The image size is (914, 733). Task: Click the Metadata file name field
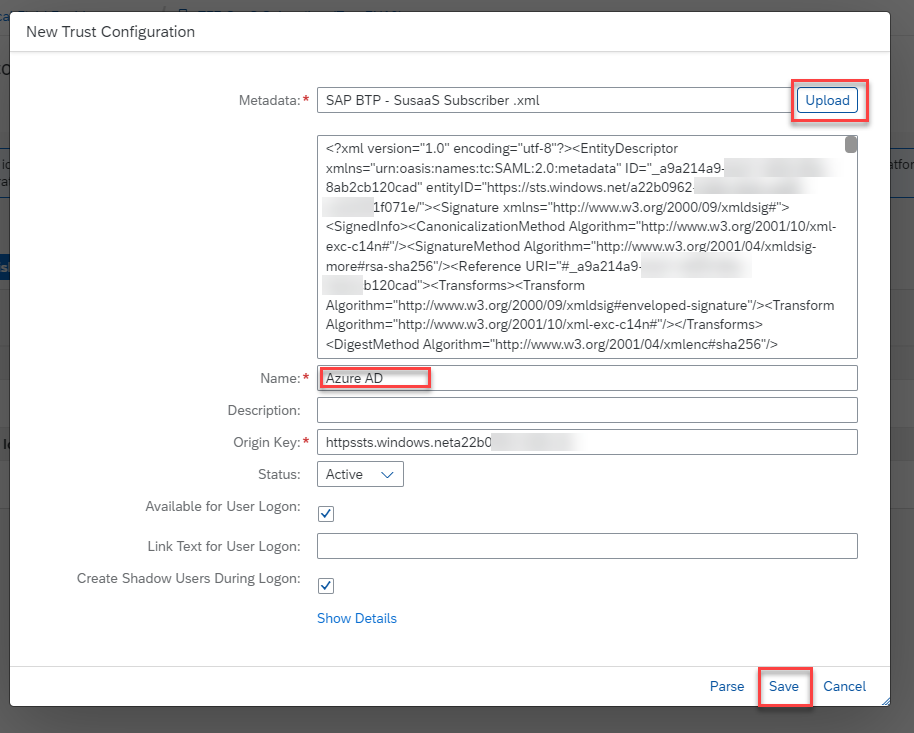pos(554,100)
